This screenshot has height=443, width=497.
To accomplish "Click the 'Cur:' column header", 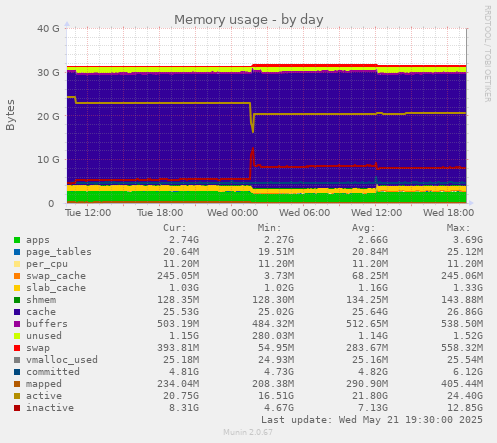I will (175, 228).
